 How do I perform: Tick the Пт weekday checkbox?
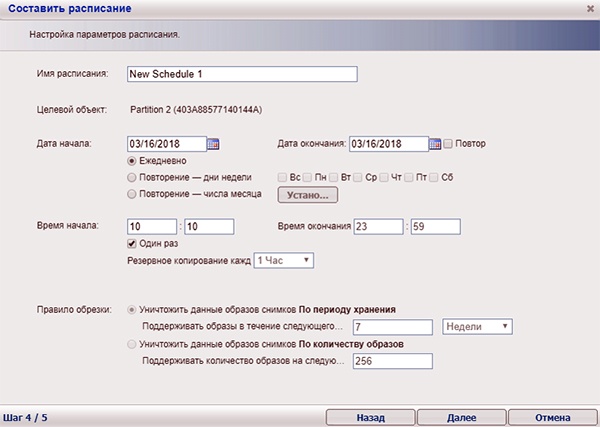tap(409, 178)
